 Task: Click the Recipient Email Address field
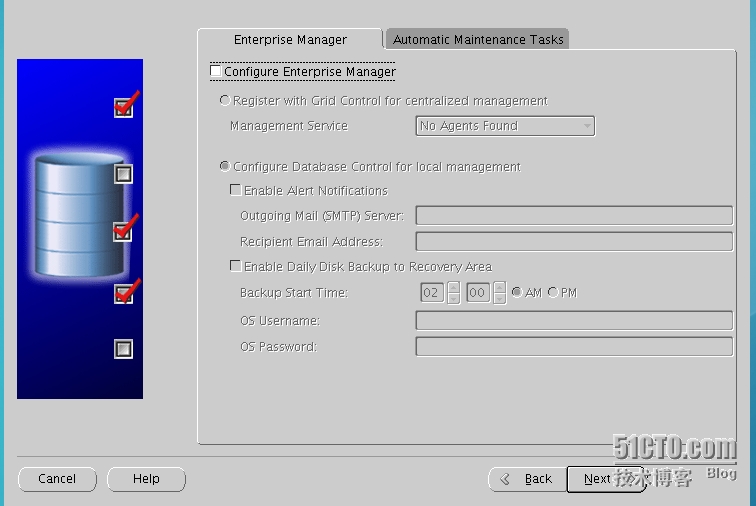[x=574, y=241]
